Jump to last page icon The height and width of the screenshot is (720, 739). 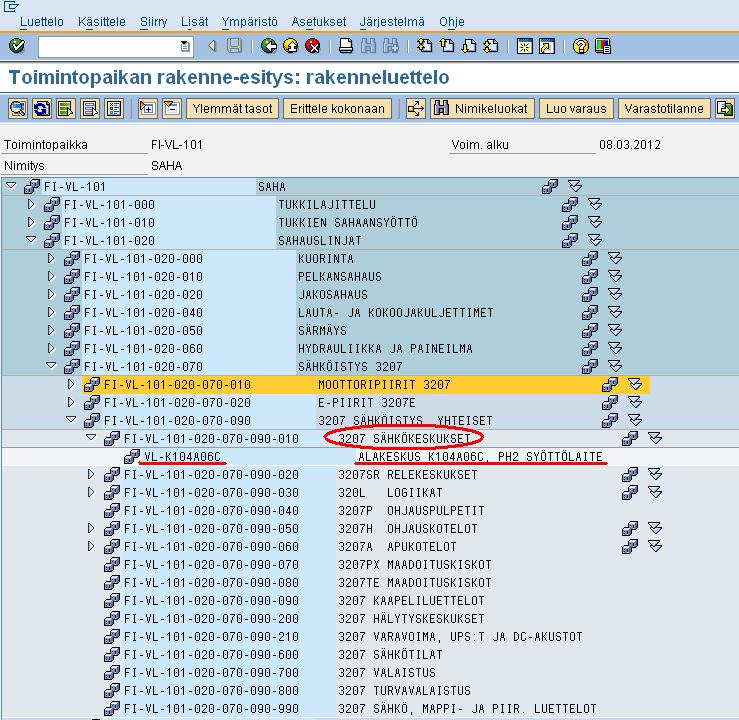click(x=491, y=46)
